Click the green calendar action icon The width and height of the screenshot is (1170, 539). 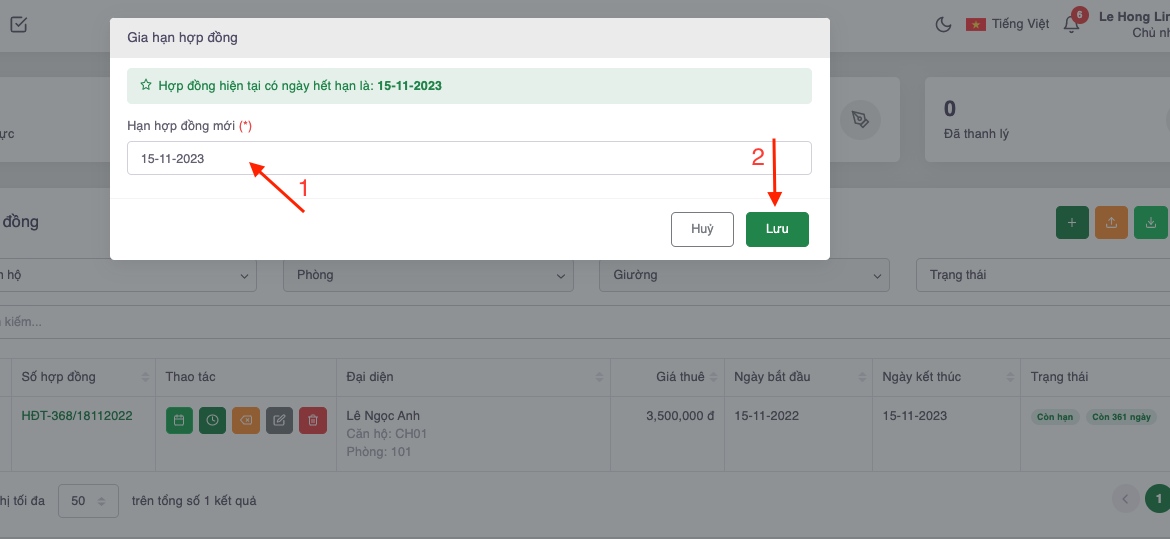tap(179, 421)
